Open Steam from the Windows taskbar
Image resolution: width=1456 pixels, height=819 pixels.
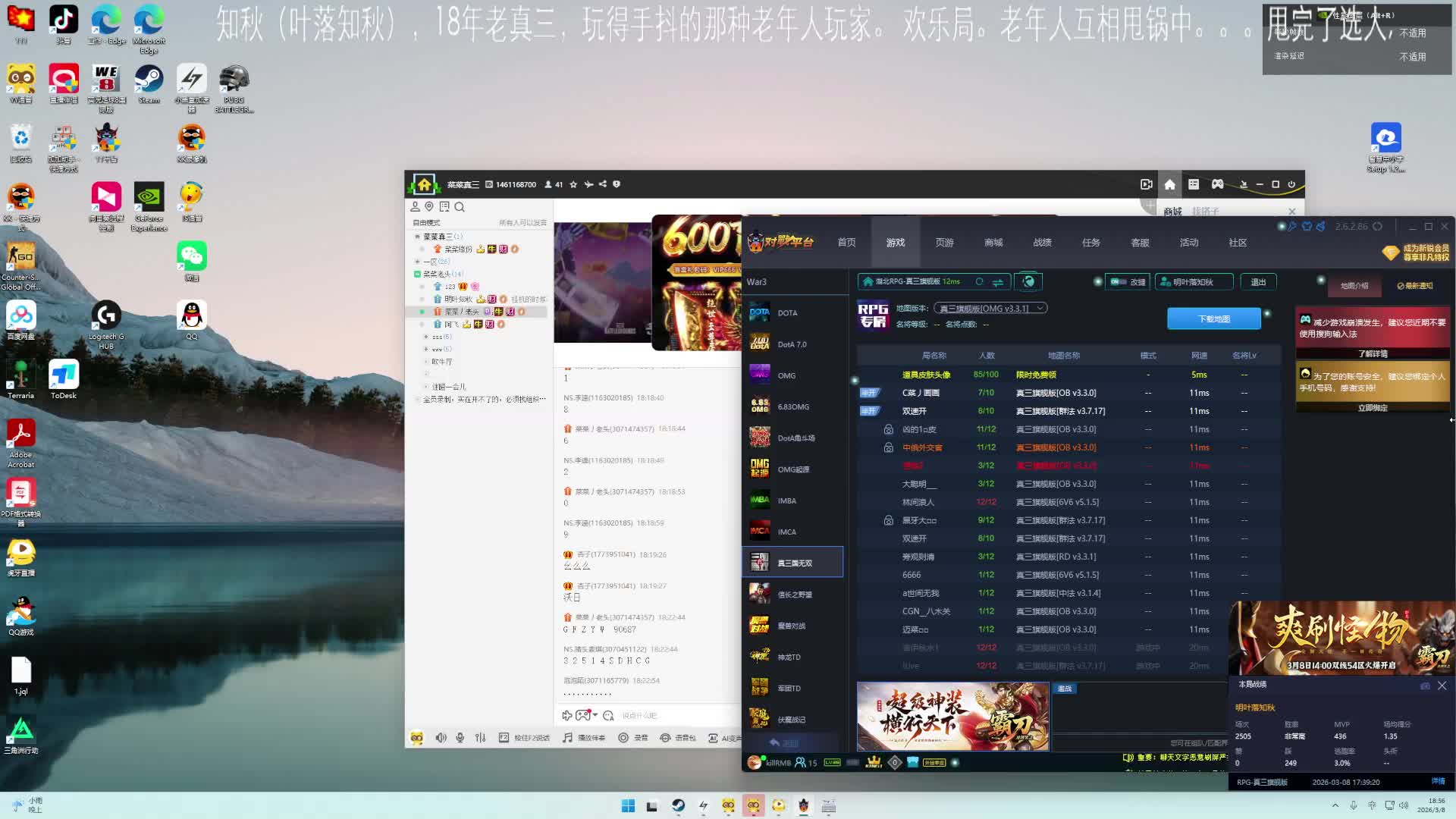click(679, 806)
